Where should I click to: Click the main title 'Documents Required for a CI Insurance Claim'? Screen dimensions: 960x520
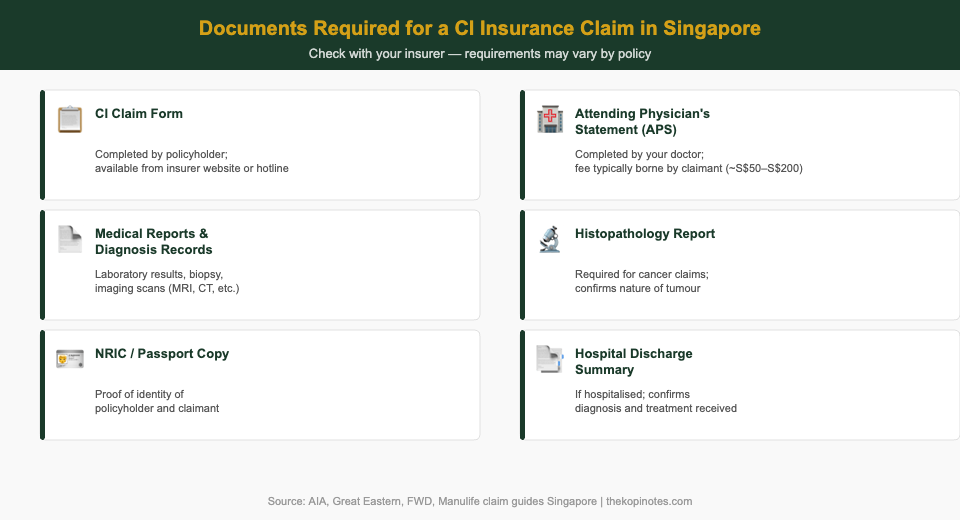(x=479, y=28)
